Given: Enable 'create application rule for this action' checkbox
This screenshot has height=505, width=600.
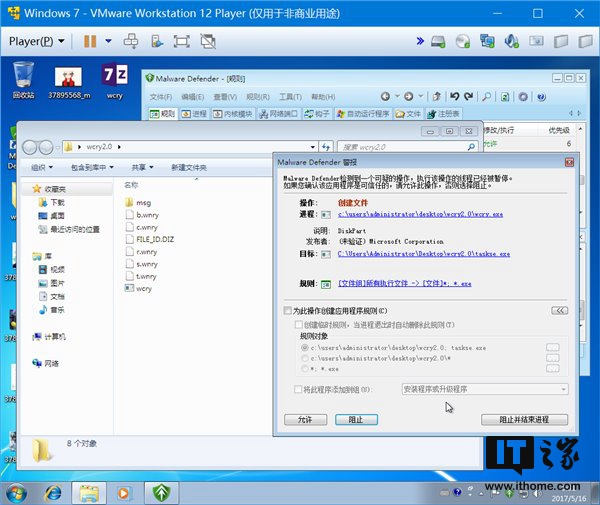Looking at the screenshot, I should (x=288, y=311).
